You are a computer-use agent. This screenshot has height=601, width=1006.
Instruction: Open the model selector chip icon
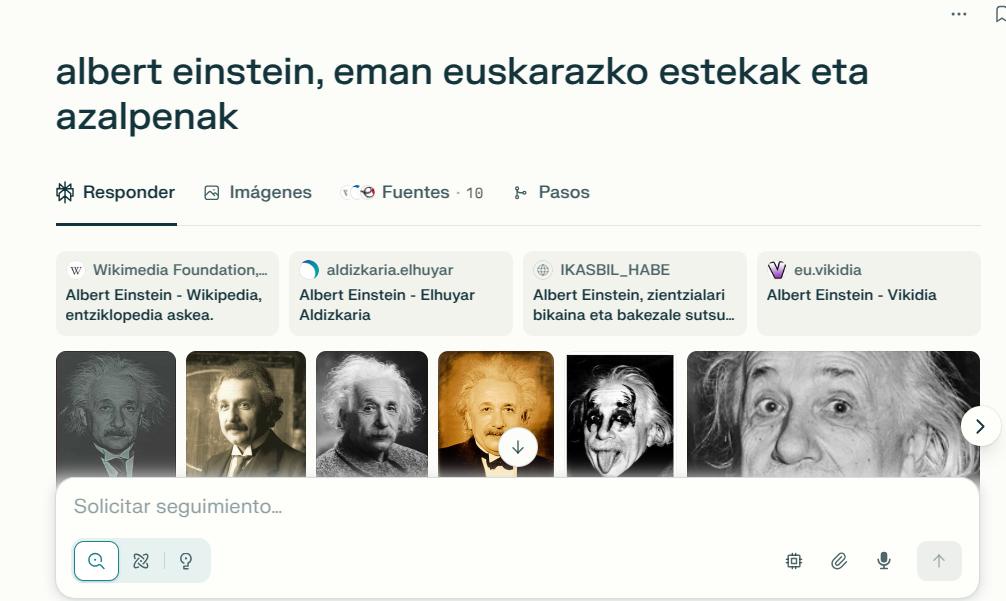pyautogui.click(x=794, y=561)
